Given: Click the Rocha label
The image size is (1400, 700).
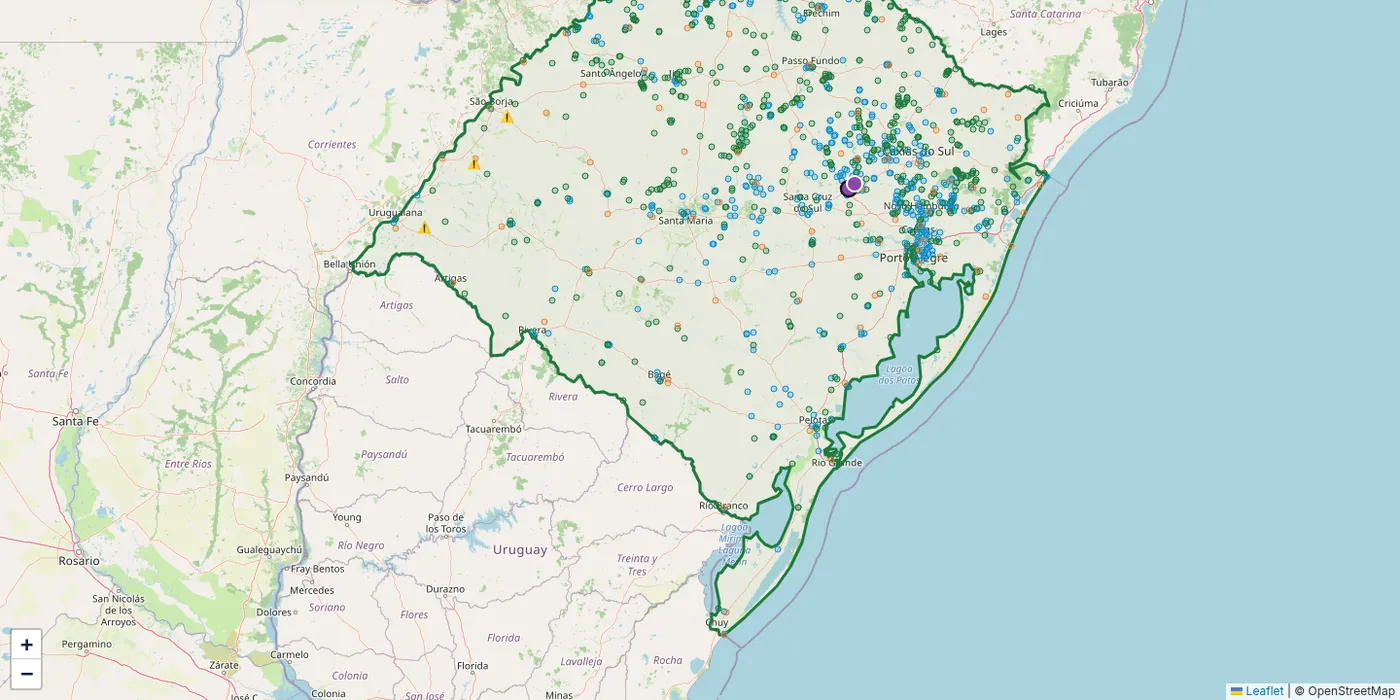Looking at the screenshot, I should [x=667, y=660].
